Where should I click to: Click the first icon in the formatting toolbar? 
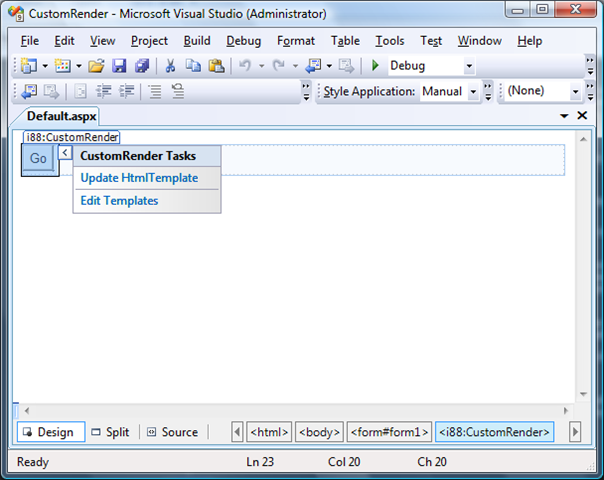pyautogui.click(x=29, y=92)
